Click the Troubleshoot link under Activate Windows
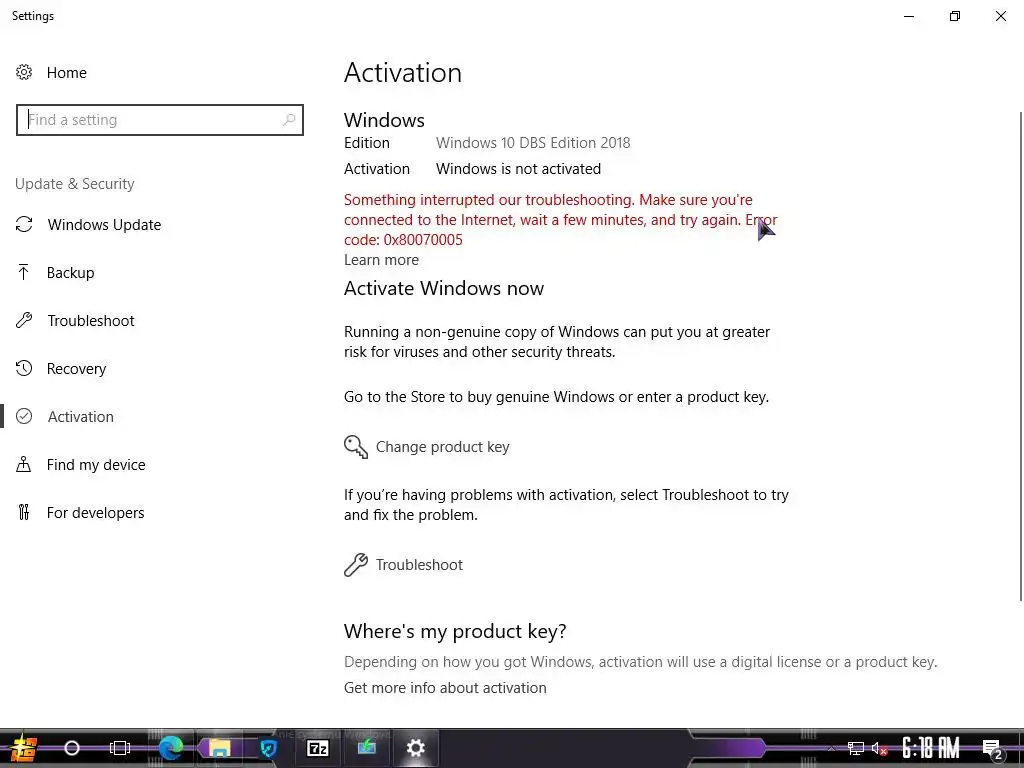Screen dimensions: 1024x768 (419, 565)
